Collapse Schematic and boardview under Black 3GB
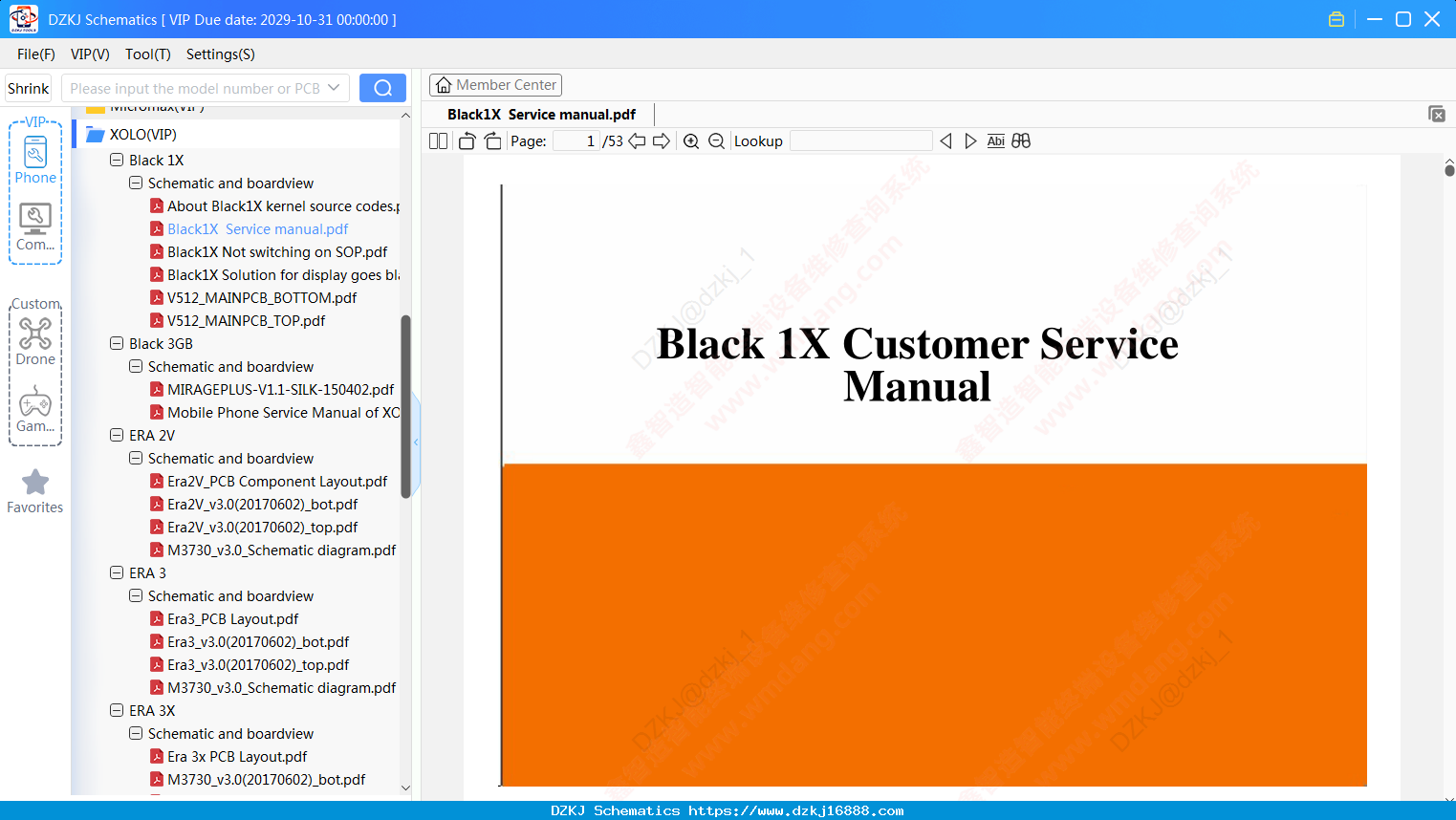 pyautogui.click(x=136, y=366)
